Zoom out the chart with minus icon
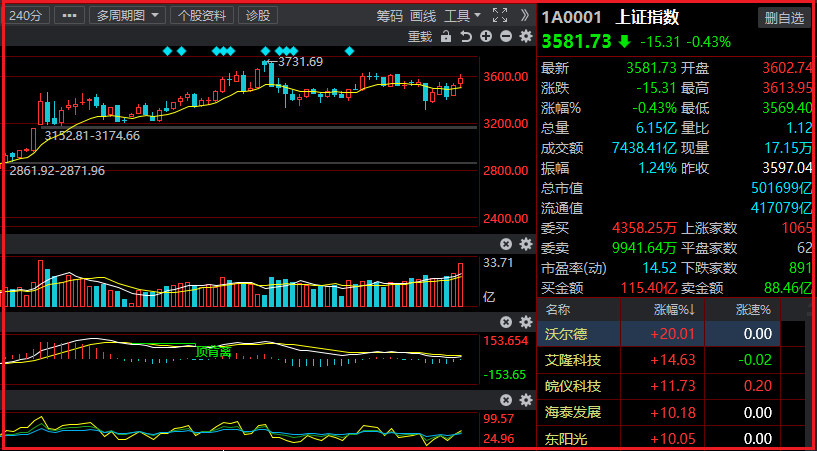 pyautogui.click(x=506, y=37)
